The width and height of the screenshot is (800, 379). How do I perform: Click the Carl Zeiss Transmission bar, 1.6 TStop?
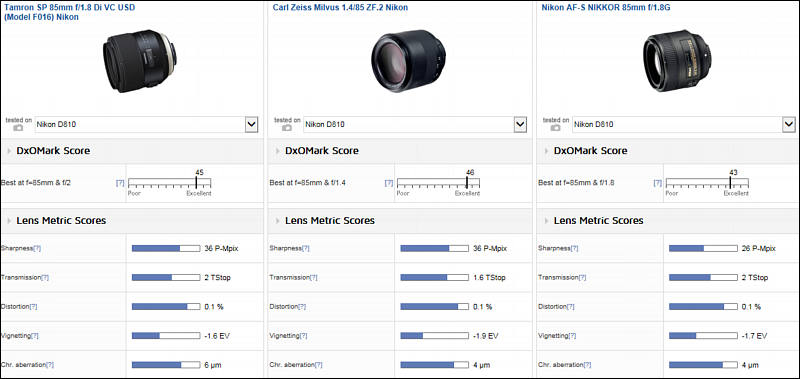coord(434,277)
